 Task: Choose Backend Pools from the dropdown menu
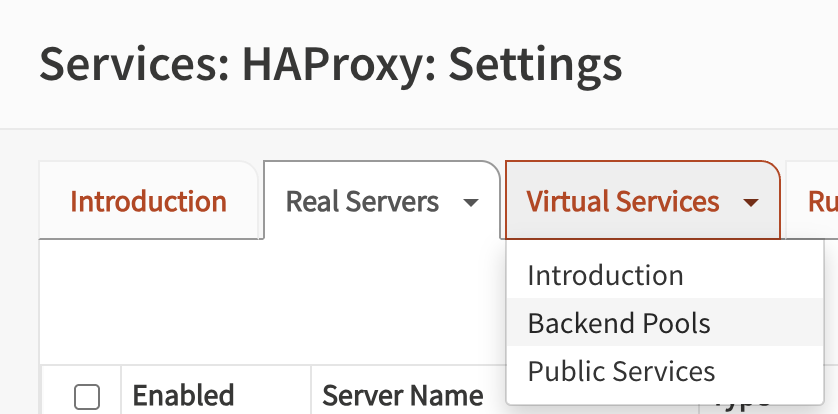(619, 323)
